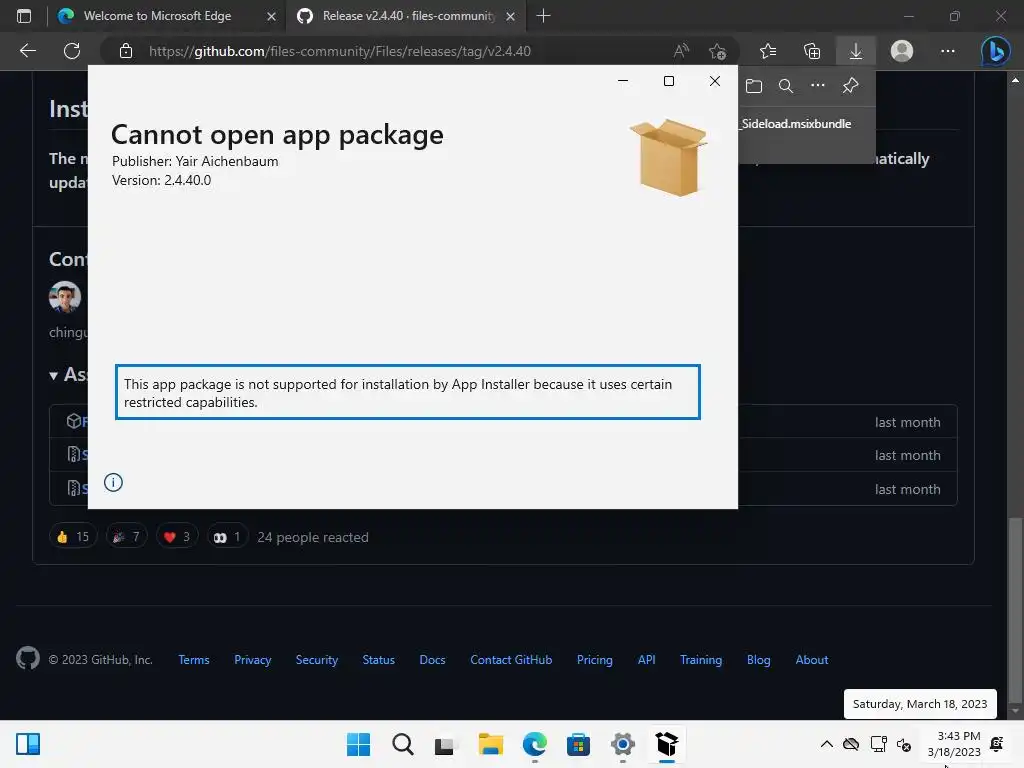Maximize the App Installer dialog
Image resolution: width=1024 pixels, height=768 pixels.
[x=669, y=81]
